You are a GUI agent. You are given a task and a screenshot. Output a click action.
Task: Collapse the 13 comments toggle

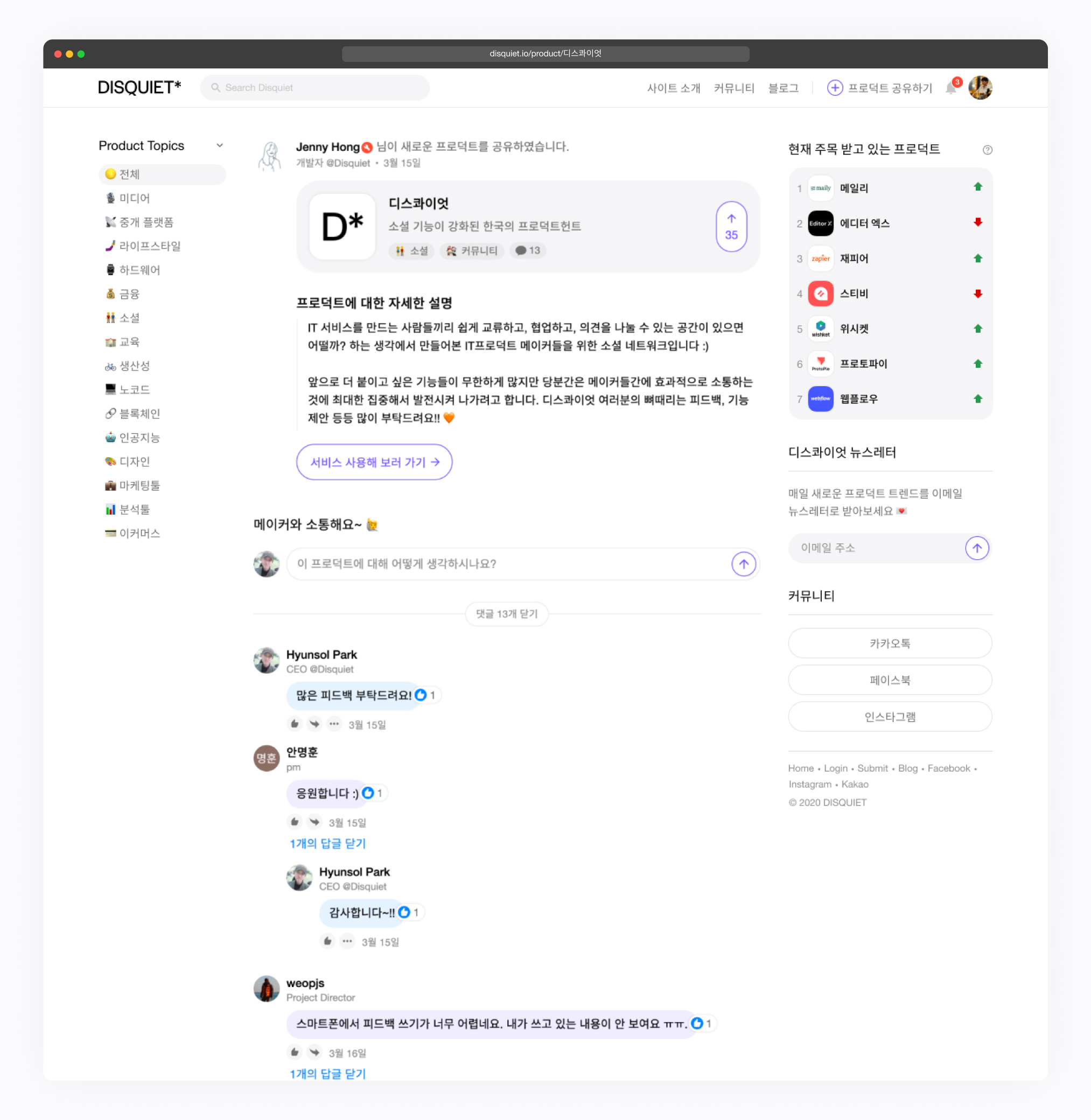tap(507, 613)
